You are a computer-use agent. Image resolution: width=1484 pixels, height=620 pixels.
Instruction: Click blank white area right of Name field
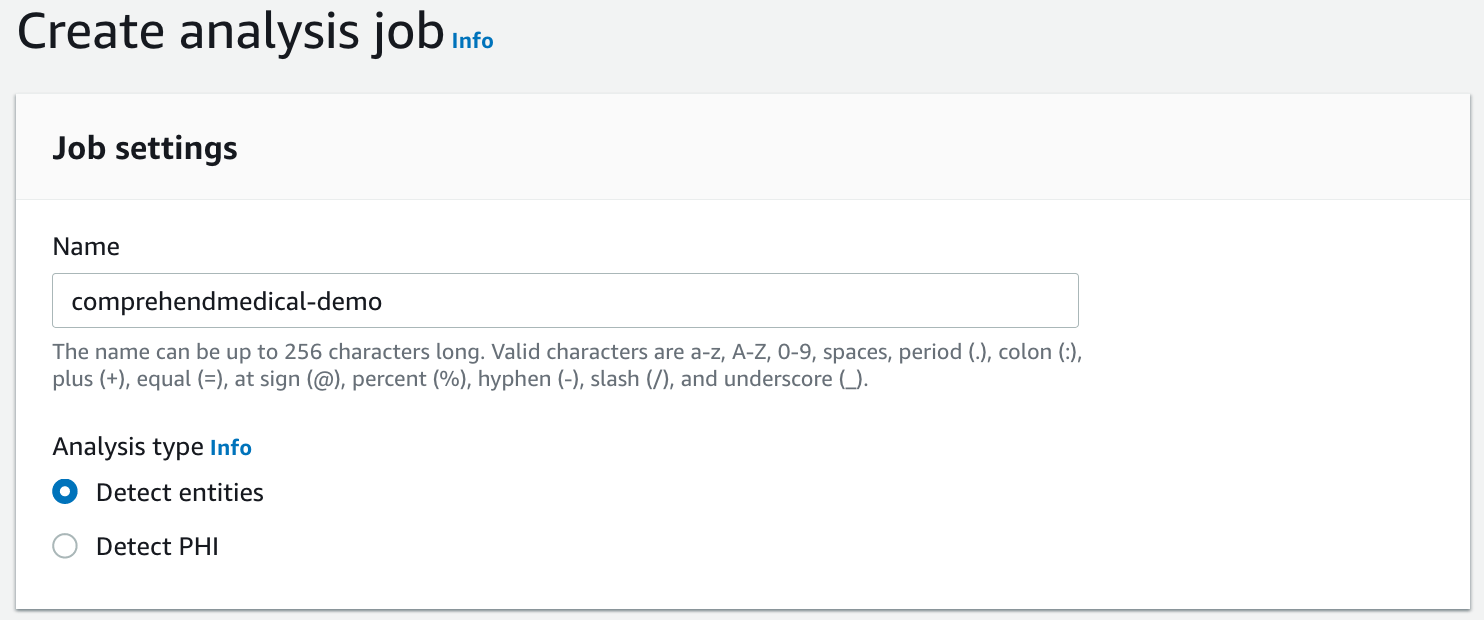(x=1270, y=300)
